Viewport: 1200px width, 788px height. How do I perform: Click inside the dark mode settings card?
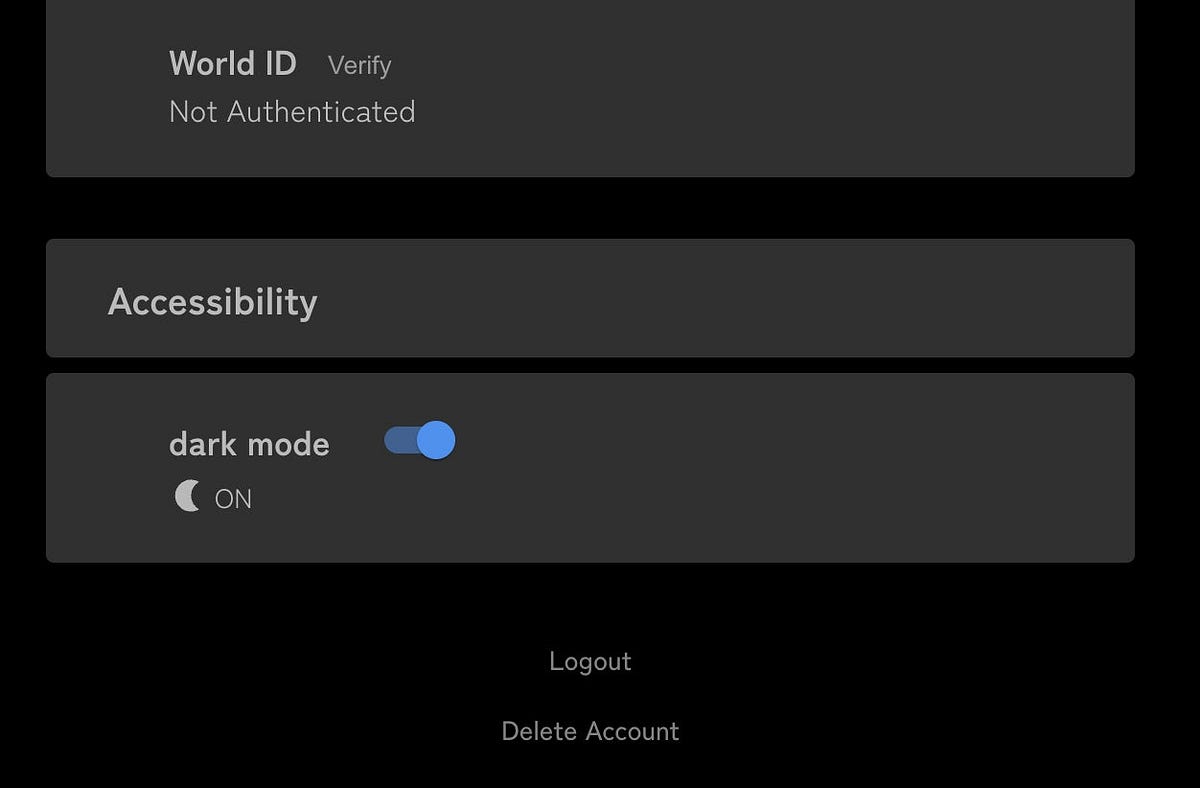tap(590, 467)
